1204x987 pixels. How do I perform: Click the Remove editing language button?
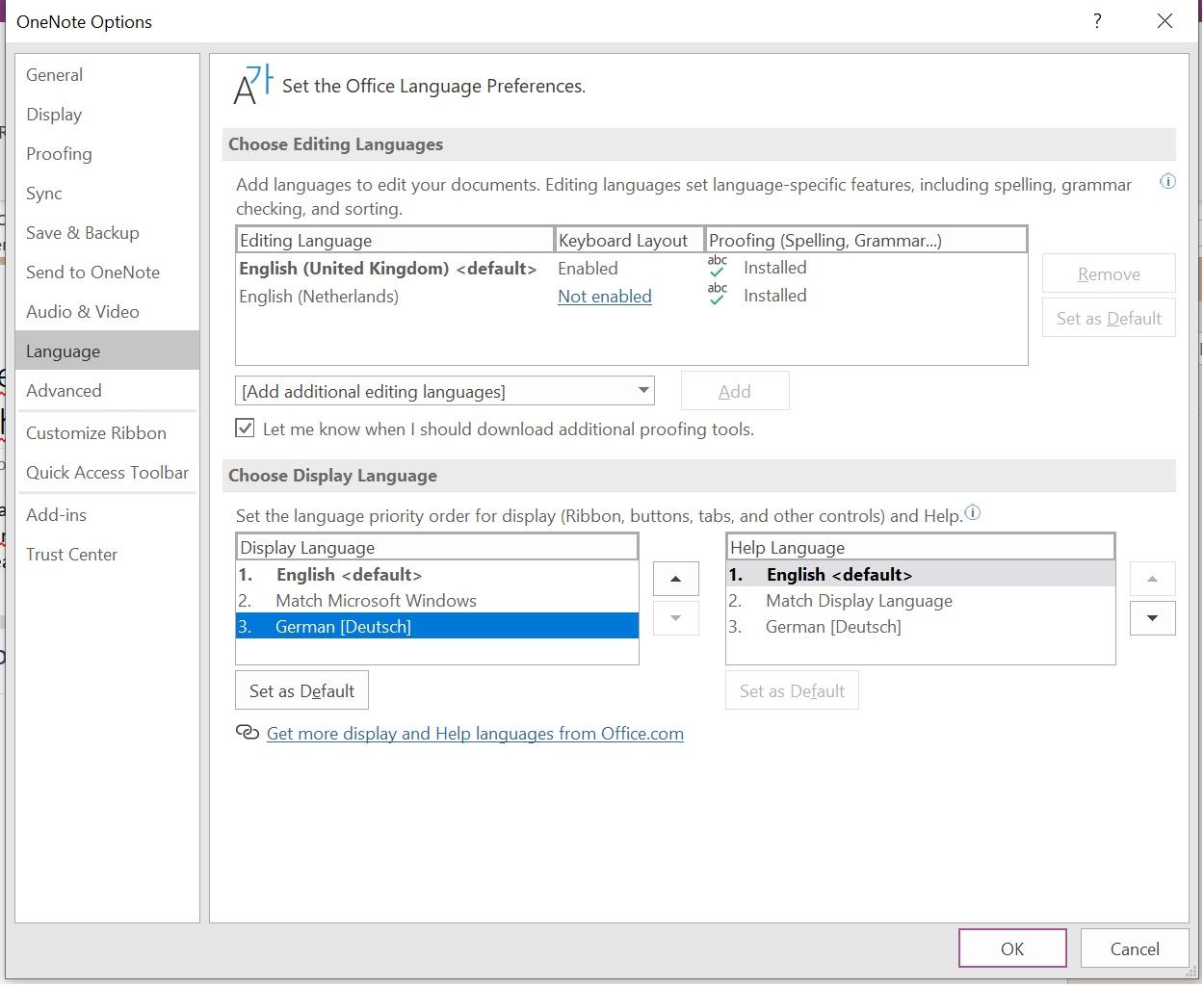pyautogui.click(x=1109, y=273)
